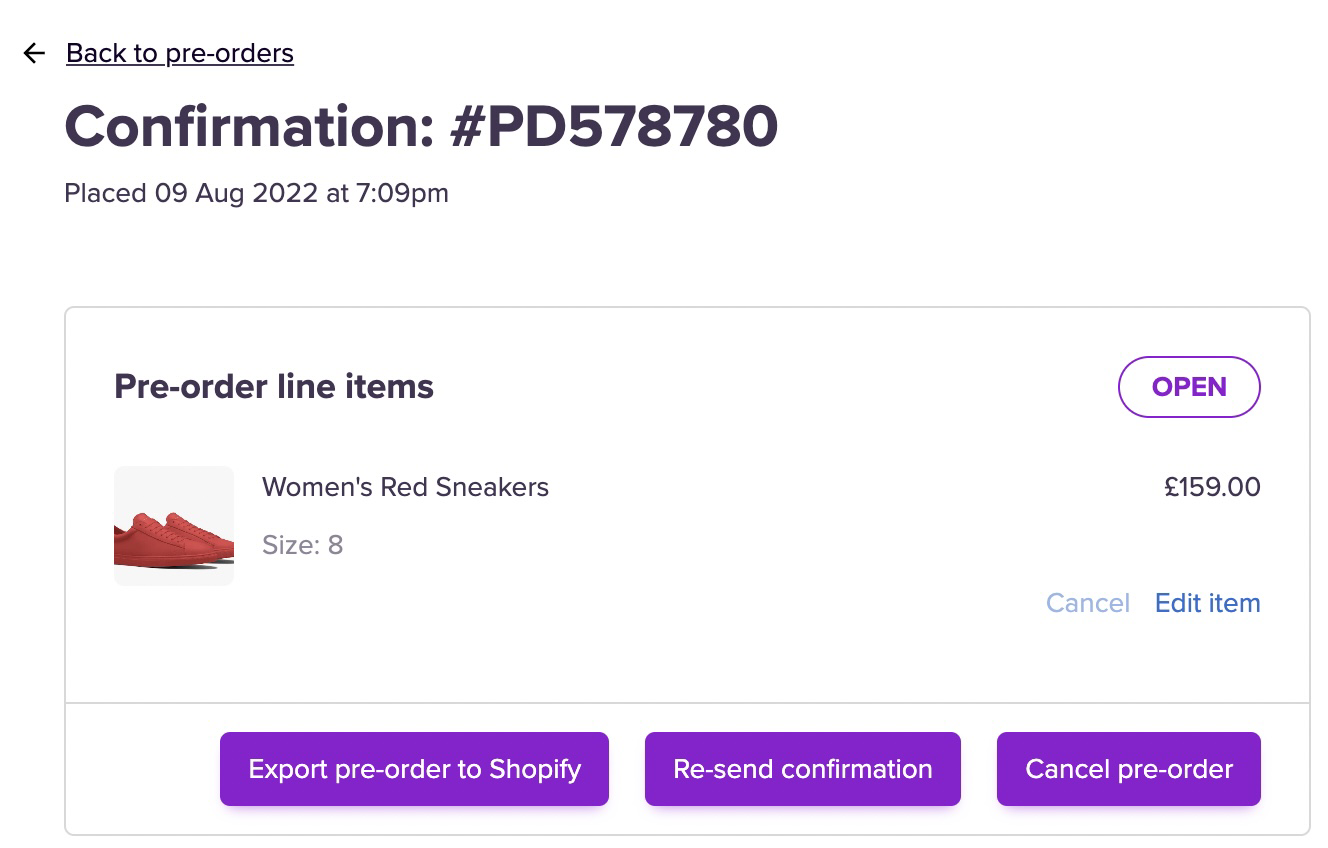
Task: Click the 7:09pm placed time
Action: pyautogui.click(x=402, y=193)
